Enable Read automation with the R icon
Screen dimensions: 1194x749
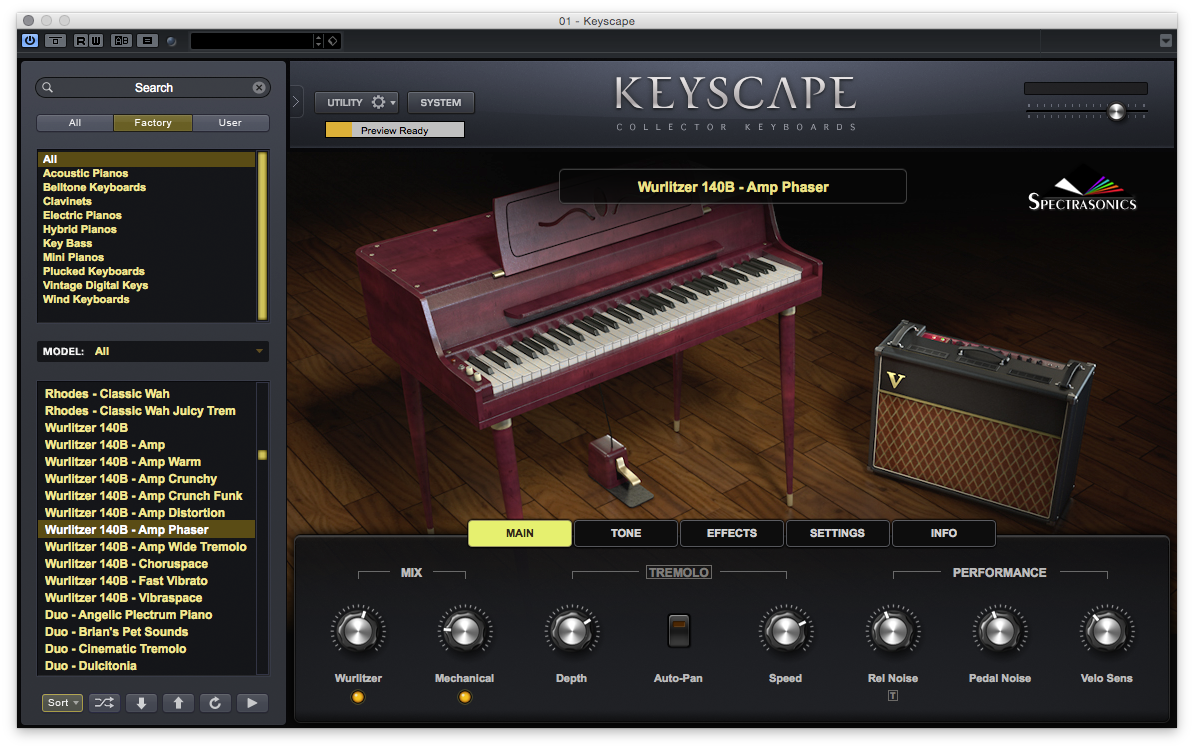coord(81,40)
